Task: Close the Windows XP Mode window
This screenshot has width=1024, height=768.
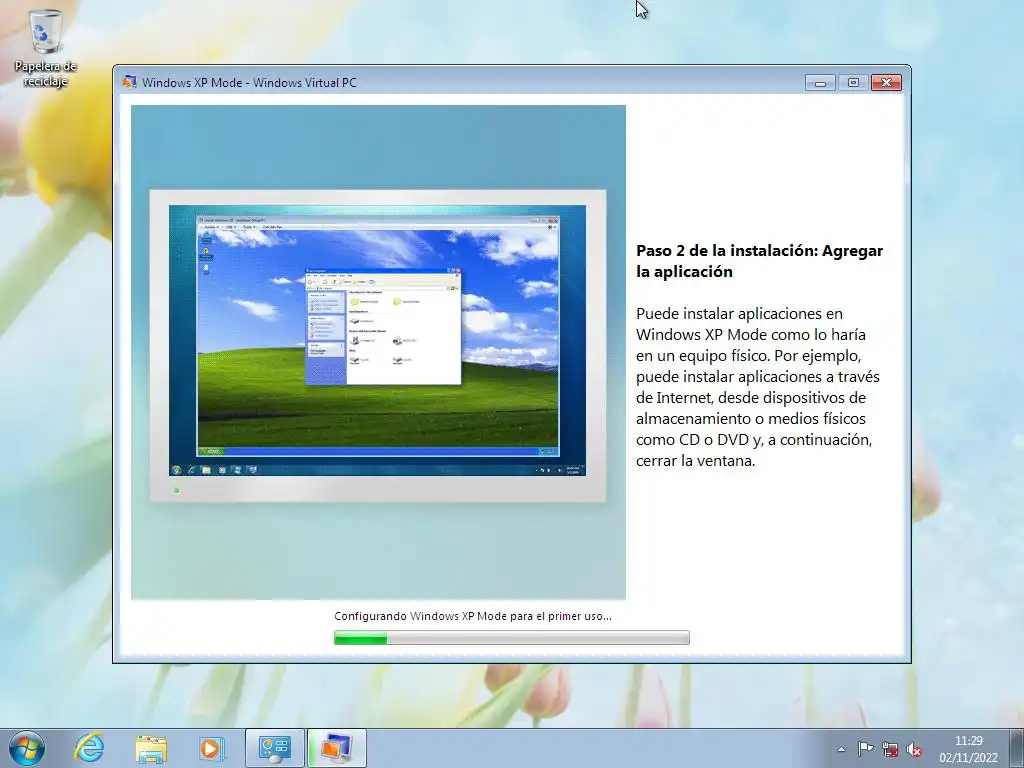Action: pos(886,82)
